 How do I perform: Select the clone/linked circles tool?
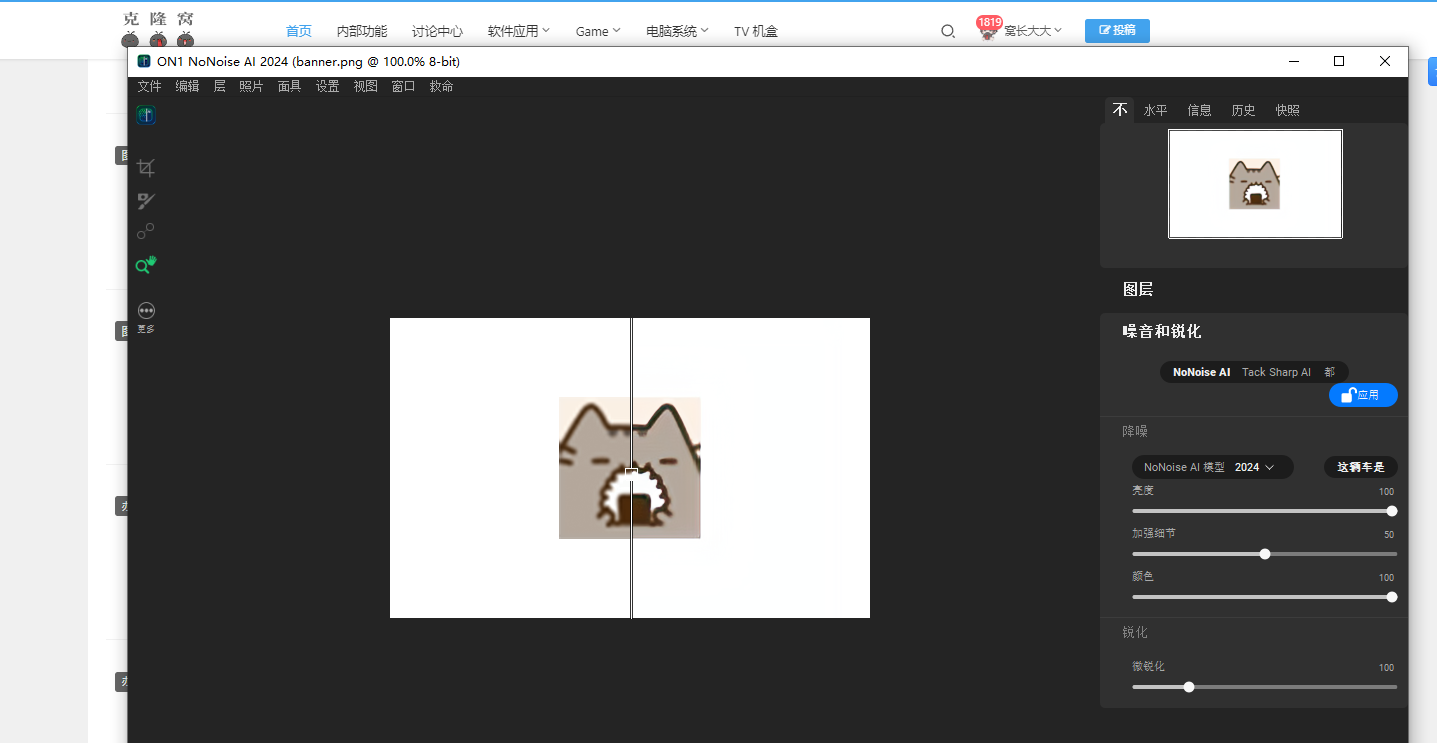coord(146,232)
